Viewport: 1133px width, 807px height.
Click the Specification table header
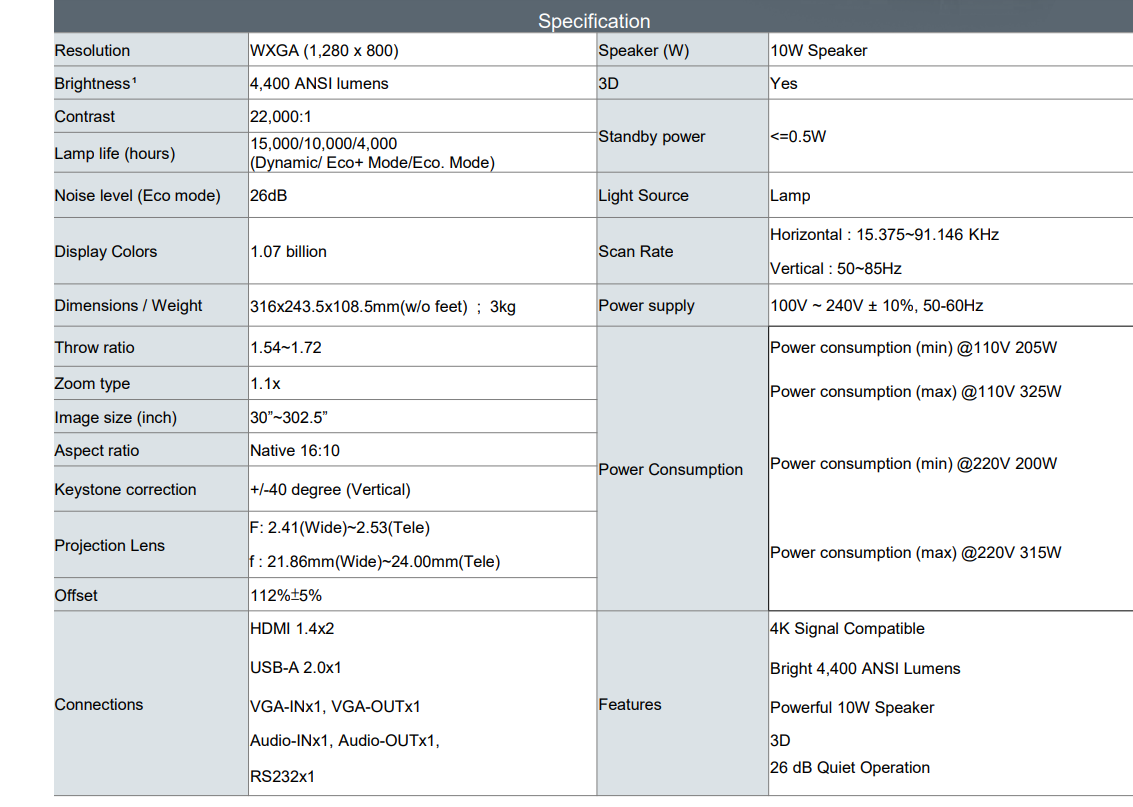click(594, 21)
